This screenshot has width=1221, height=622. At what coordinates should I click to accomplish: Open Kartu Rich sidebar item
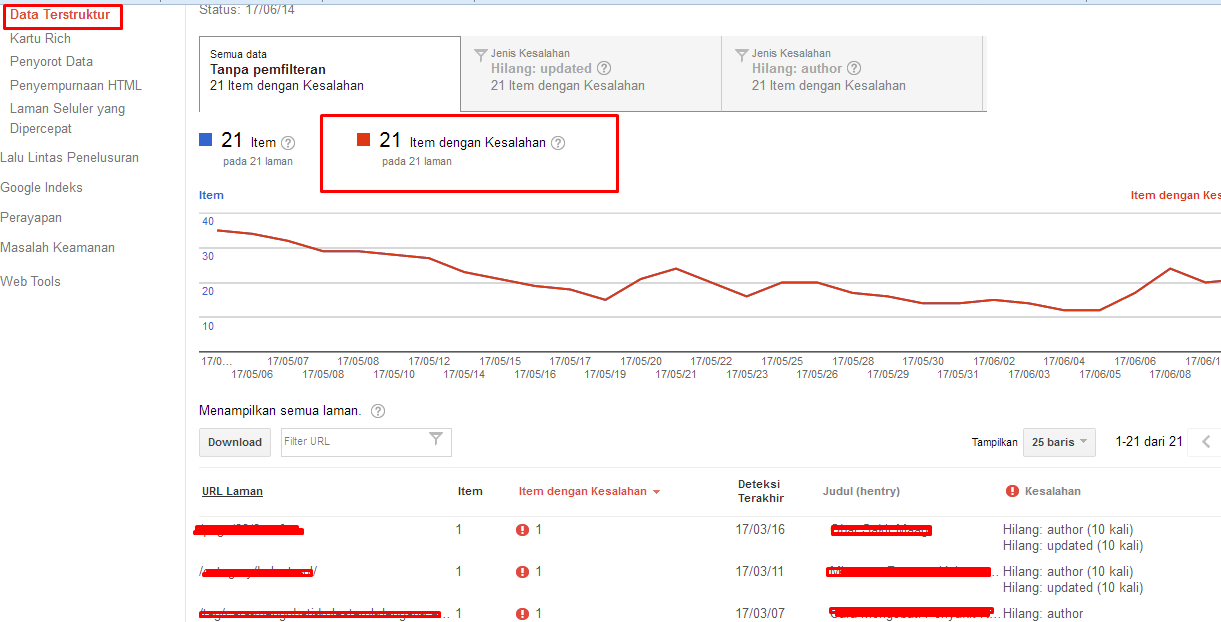point(40,39)
